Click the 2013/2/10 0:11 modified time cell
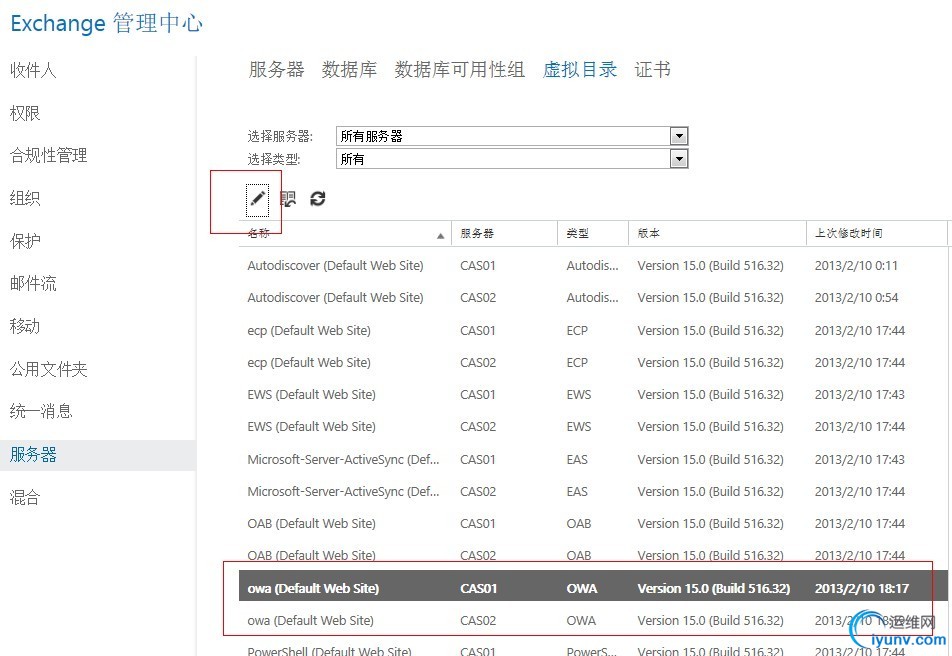This screenshot has height=656, width=952. click(x=855, y=265)
